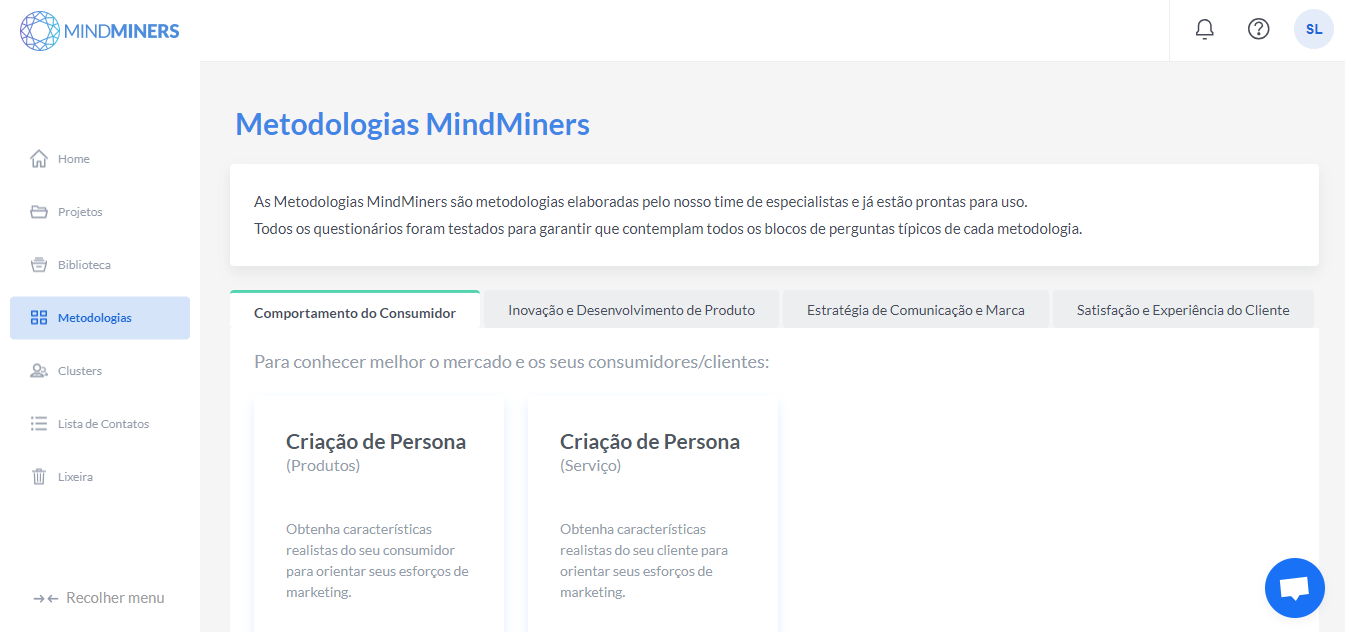The image size is (1345, 632).
Task: Switch to Satisfação e Experiência do Cliente tab
Action: coord(1183,310)
